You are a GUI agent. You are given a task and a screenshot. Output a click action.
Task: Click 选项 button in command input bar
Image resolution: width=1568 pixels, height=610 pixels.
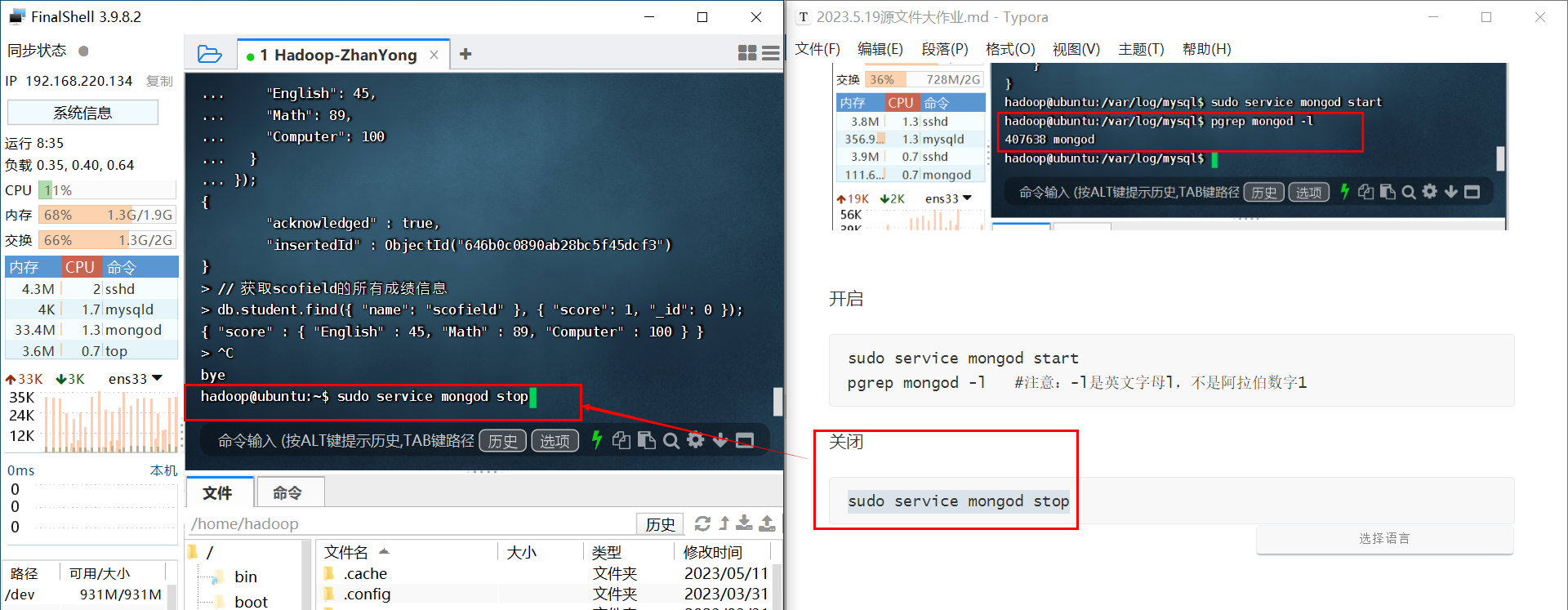(555, 441)
